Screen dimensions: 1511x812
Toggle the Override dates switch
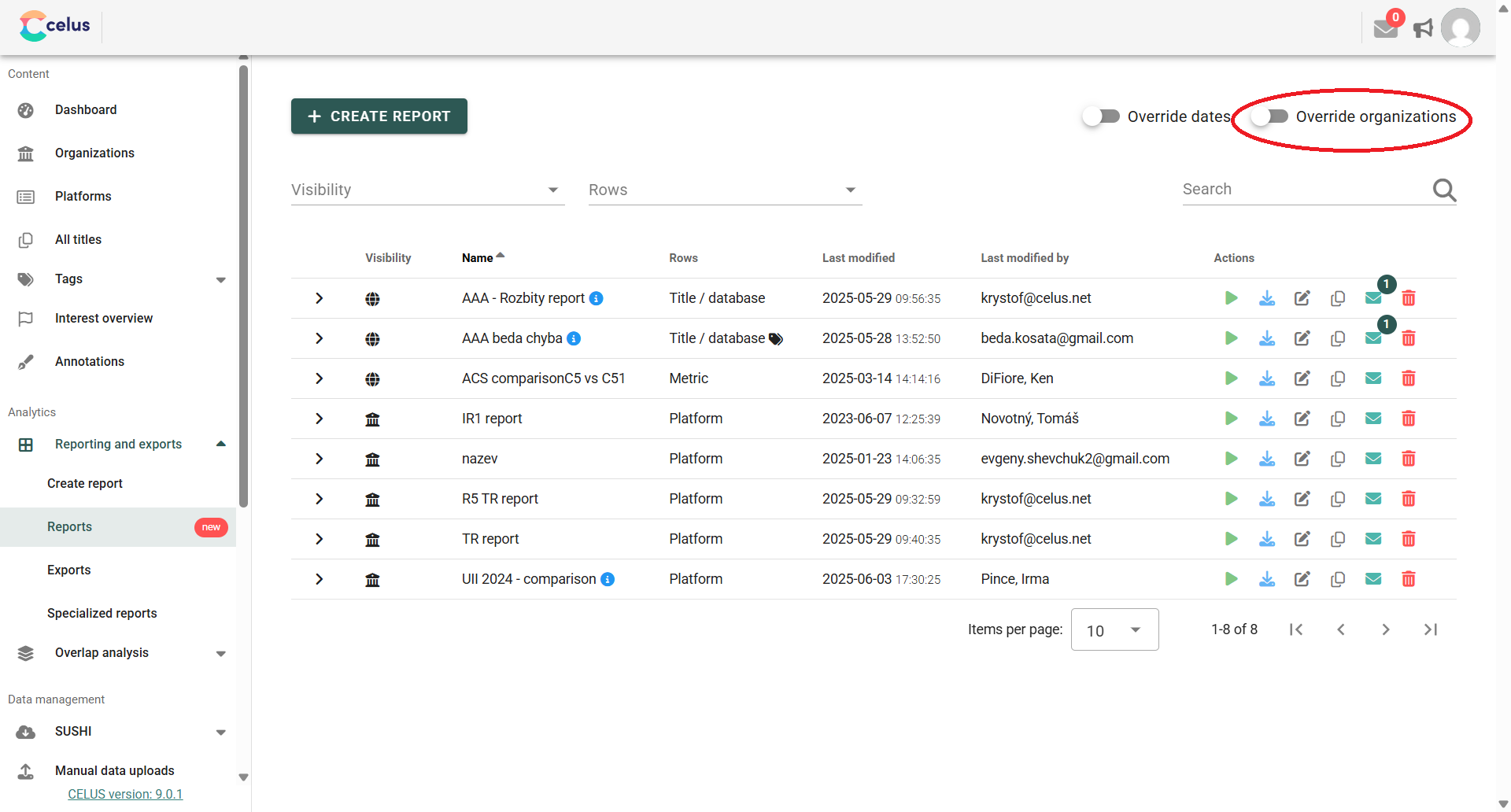click(x=1101, y=116)
